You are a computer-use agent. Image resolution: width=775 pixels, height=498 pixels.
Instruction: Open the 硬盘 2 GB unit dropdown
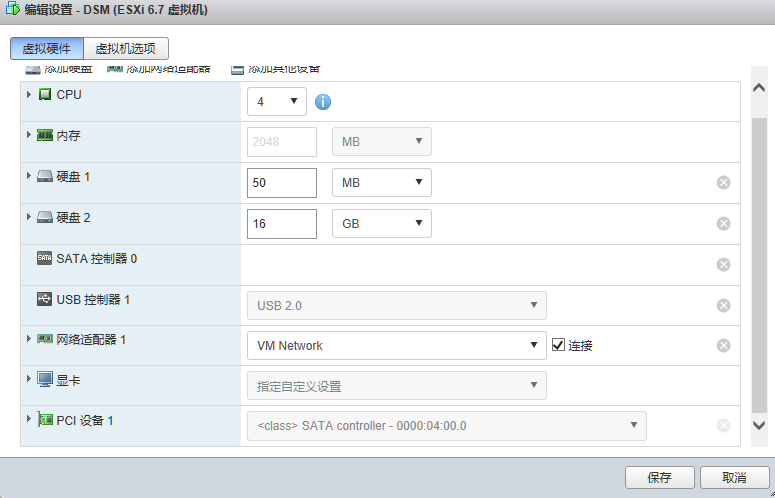[382, 224]
